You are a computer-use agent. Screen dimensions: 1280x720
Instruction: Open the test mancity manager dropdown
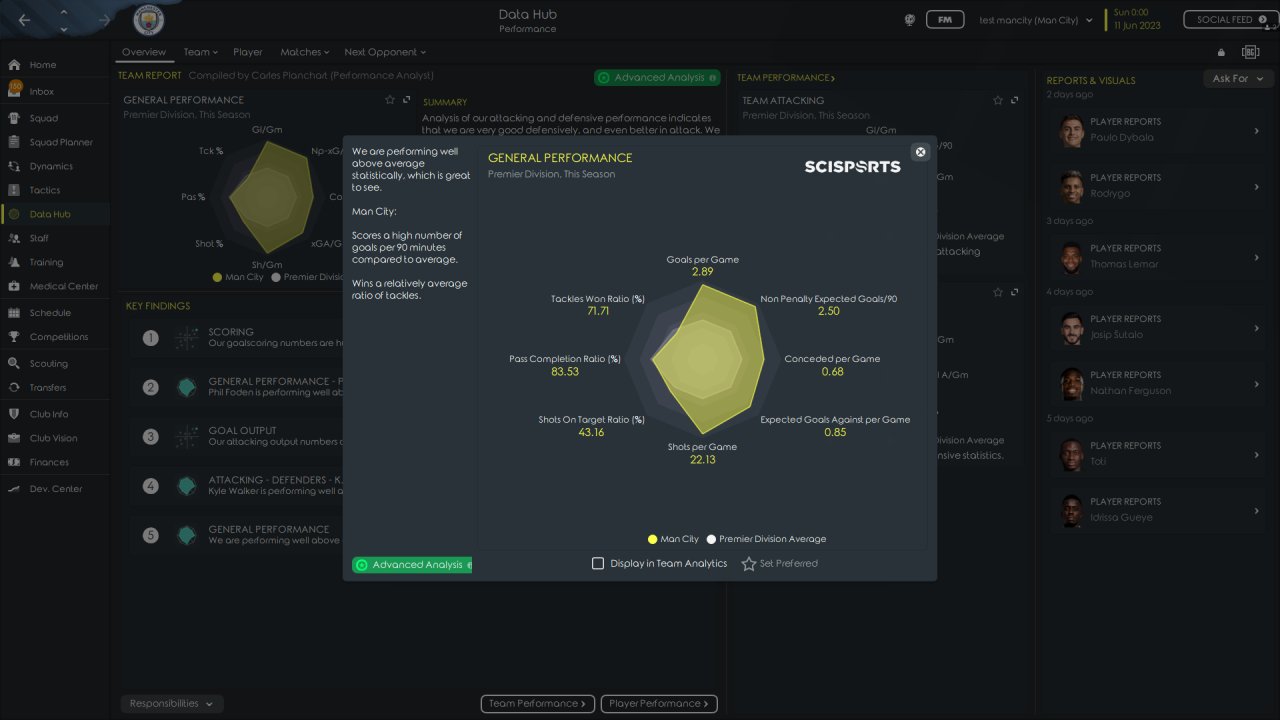pos(1036,20)
